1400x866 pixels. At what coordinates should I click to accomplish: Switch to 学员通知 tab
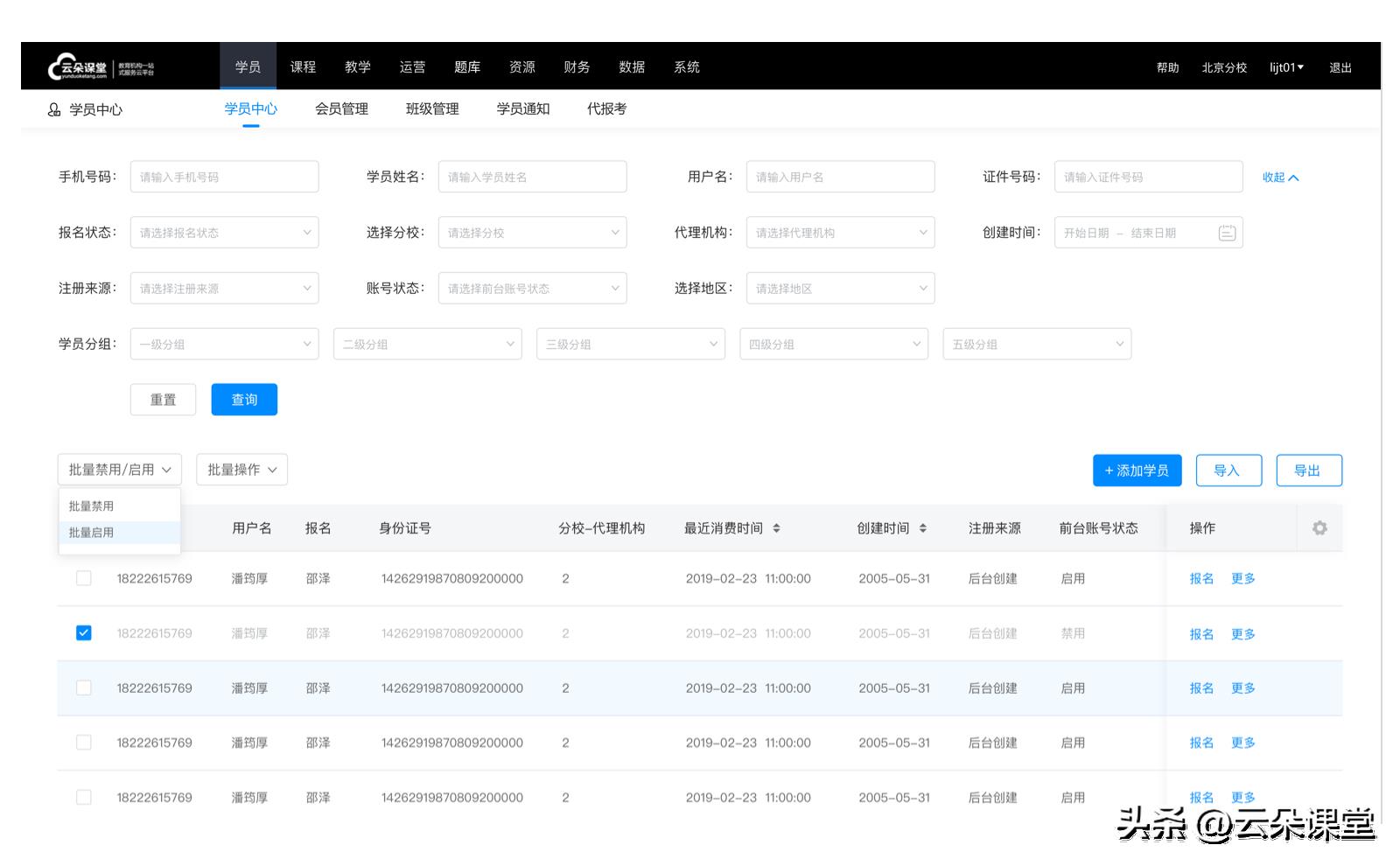[523, 108]
